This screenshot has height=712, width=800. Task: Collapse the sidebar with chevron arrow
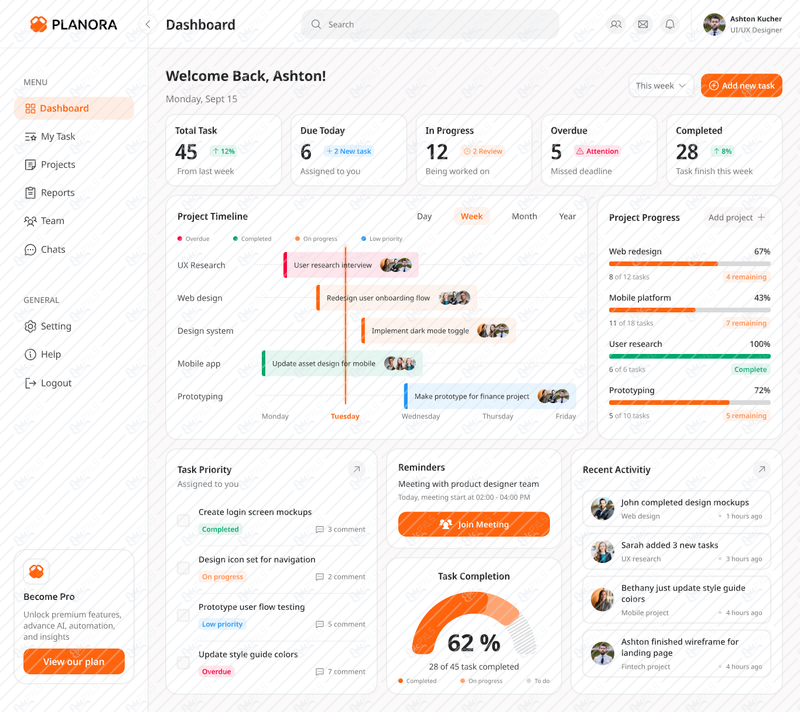pyautogui.click(x=148, y=24)
